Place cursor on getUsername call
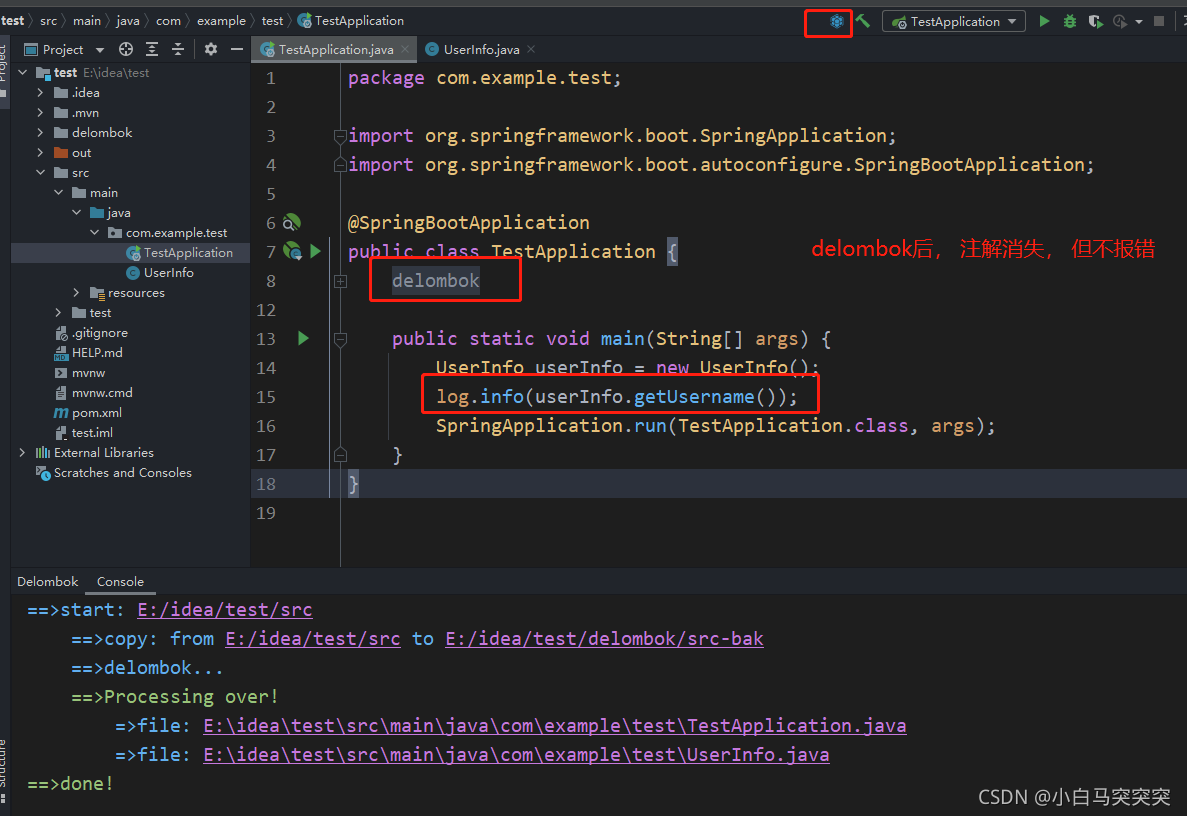Image resolution: width=1187 pixels, height=816 pixels. click(693, 397)
